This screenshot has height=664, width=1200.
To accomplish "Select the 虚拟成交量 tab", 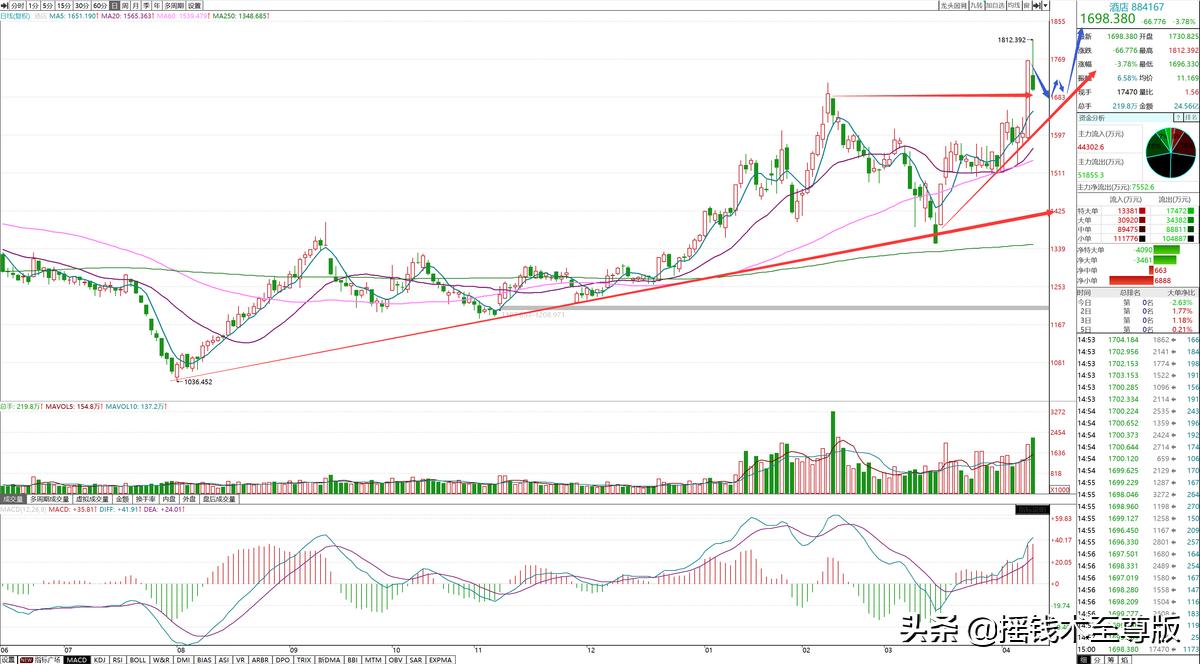I will click(x=92, y=498).
